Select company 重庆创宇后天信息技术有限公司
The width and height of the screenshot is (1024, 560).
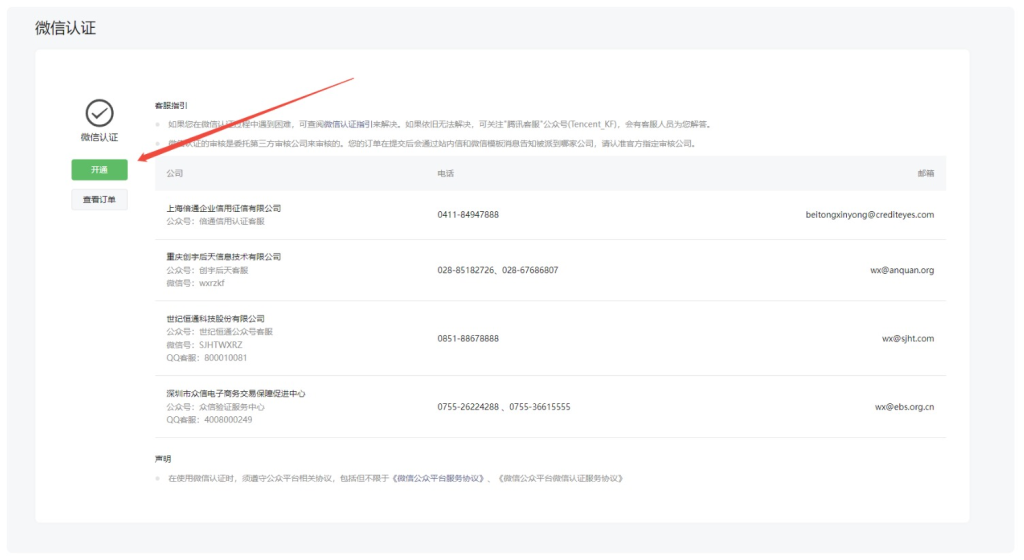pyautogui.click(x=224, y=257)
